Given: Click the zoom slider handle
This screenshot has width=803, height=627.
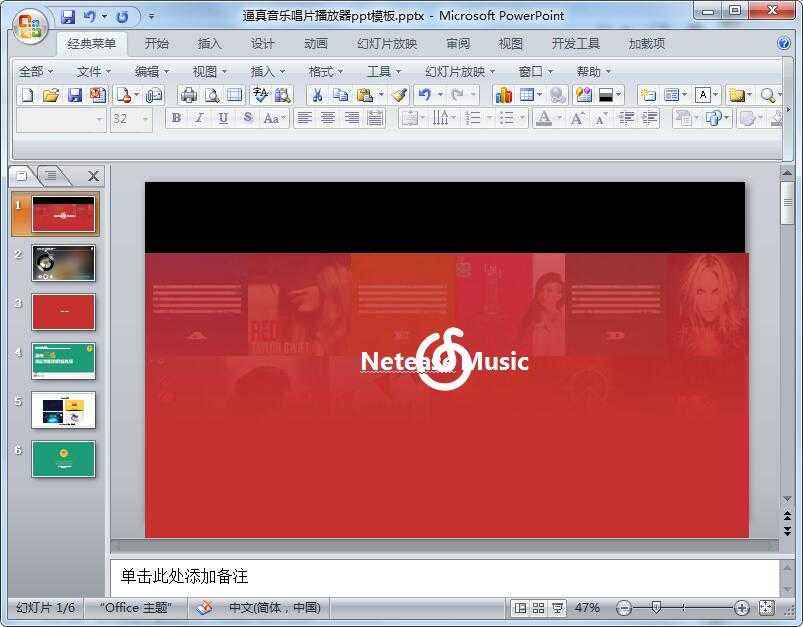Looking at the screenshot, I should click(x=656, y=608).
